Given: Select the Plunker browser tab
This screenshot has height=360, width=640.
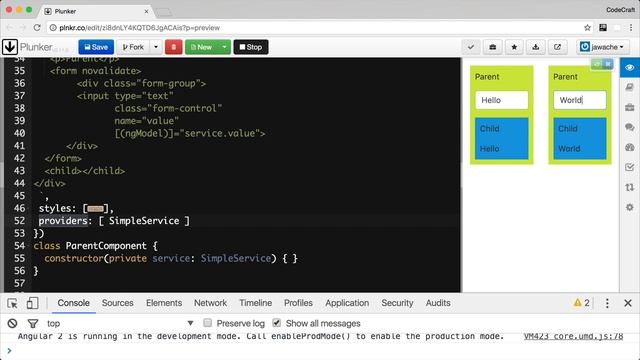Looking at the screenshot, I should (97, 11).
